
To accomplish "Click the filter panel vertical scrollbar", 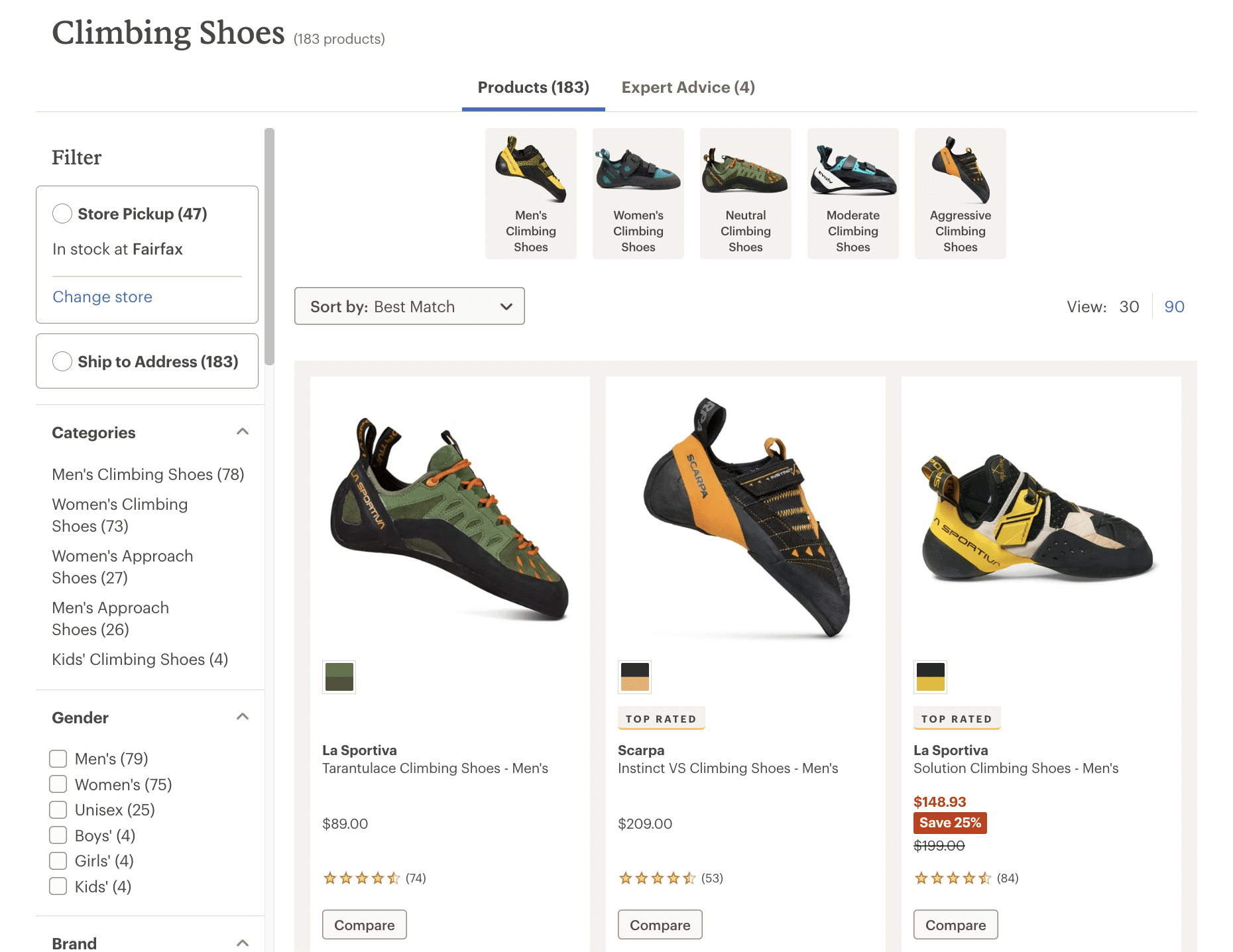I will click(x=269, y=247).
